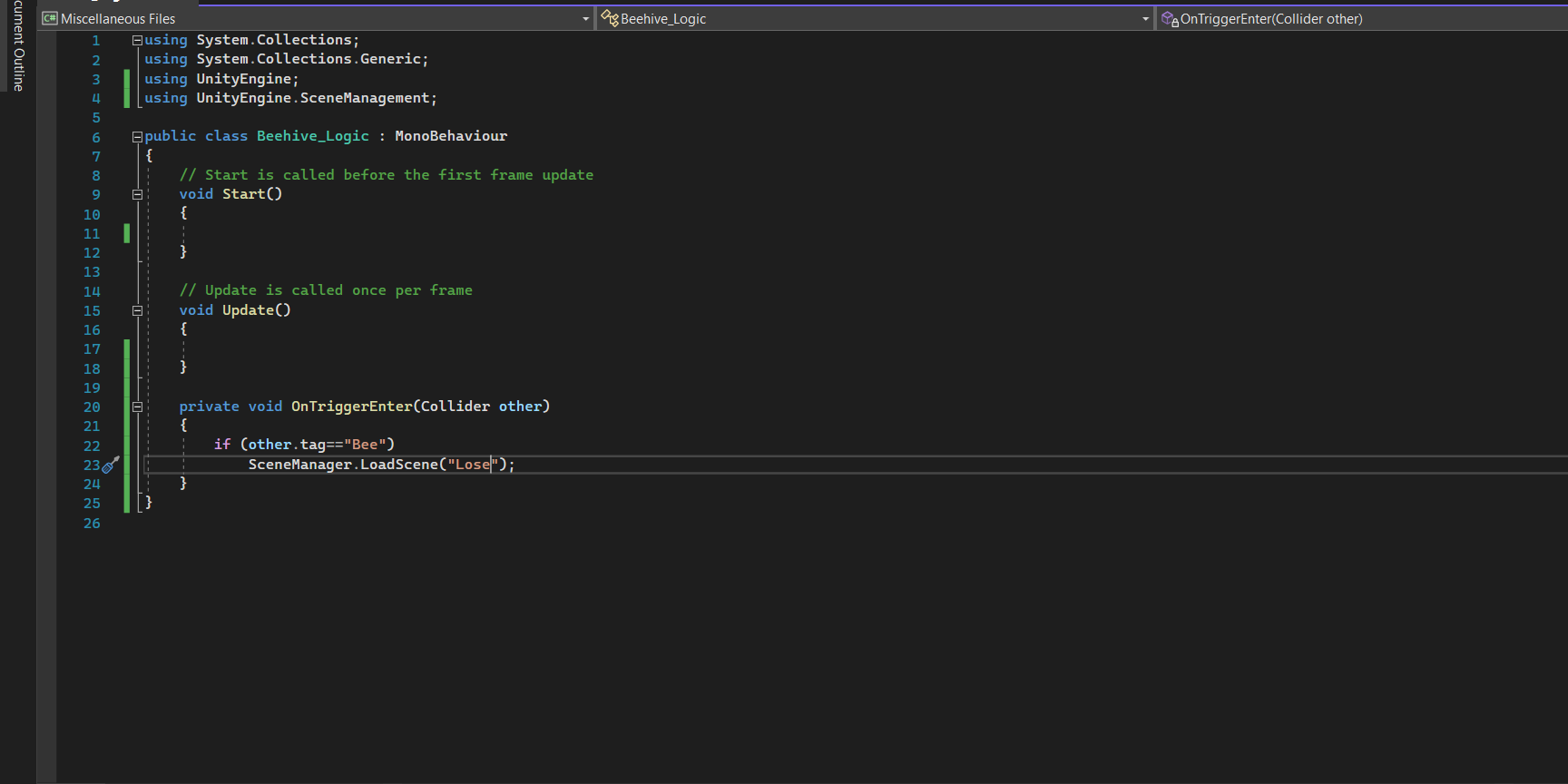Collapse the OnTriggerEnter method block
This screenshot has height=784, width=1568.
coord(137,407)
